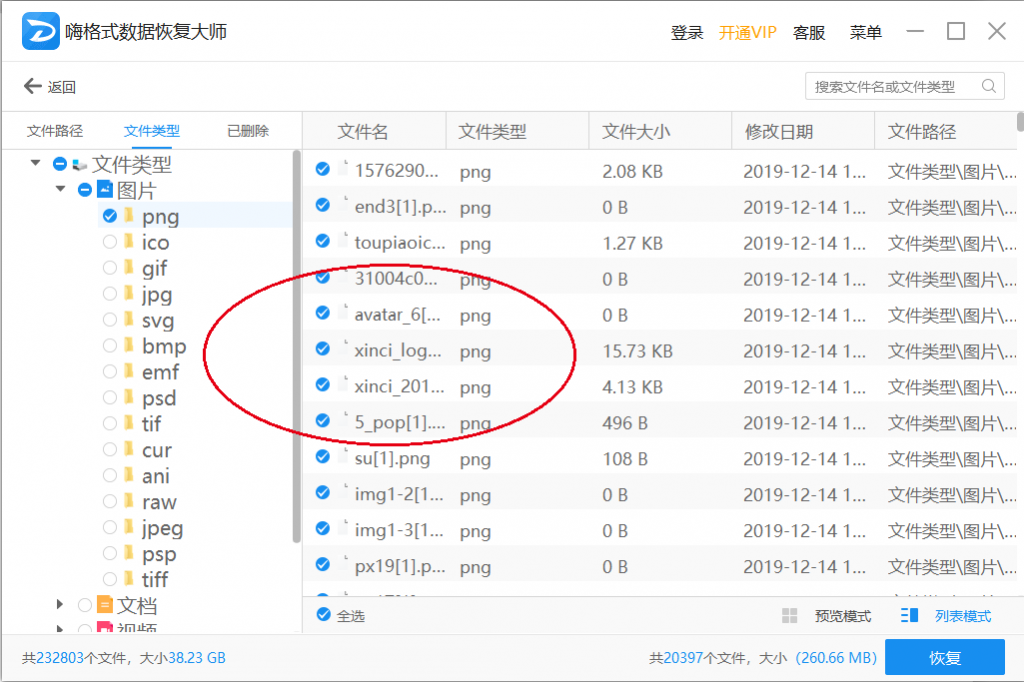Click the psd folder icon
The image size is (1024, 682).
(129, 397)
